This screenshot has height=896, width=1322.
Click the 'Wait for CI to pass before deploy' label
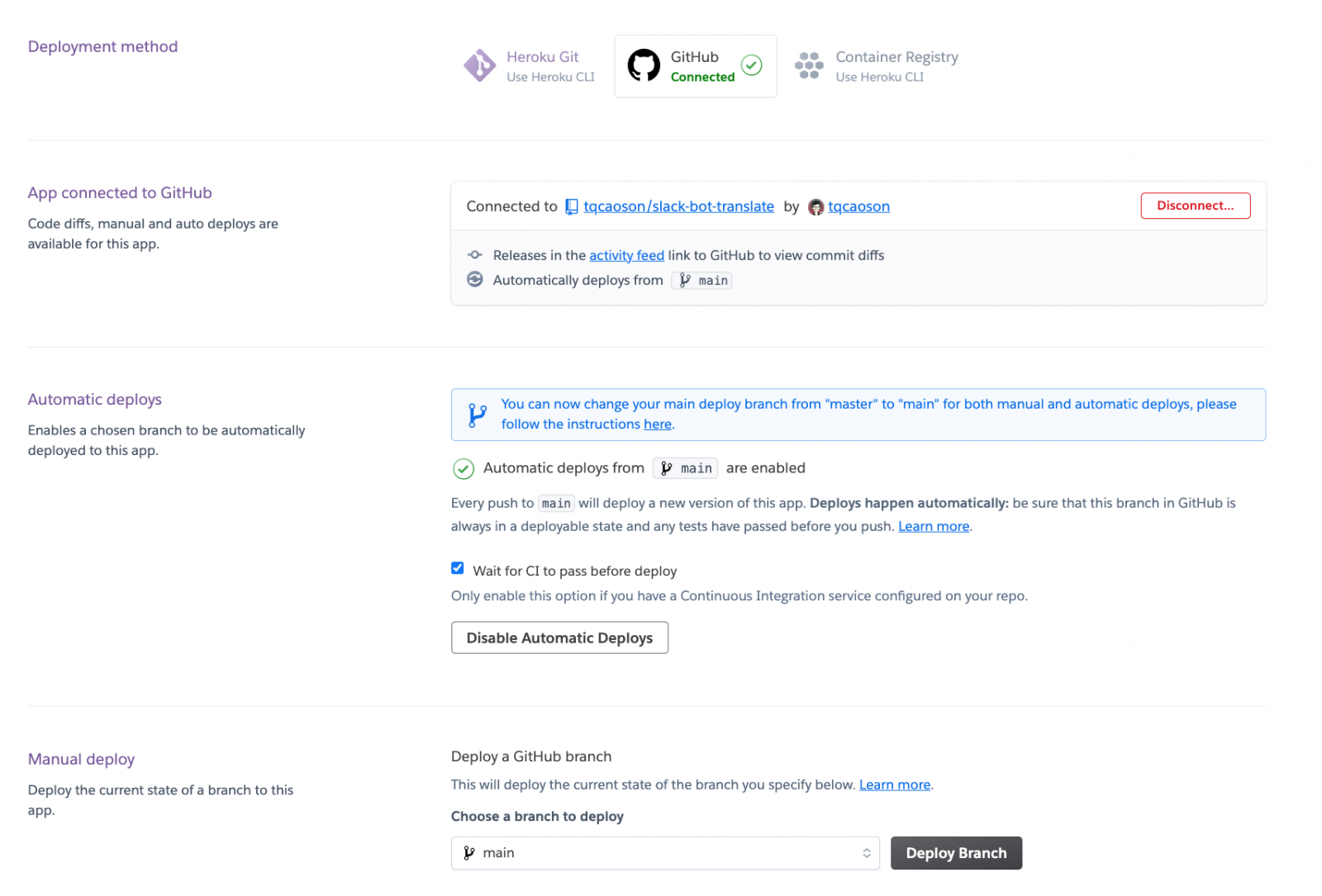[x=575, y=571]
